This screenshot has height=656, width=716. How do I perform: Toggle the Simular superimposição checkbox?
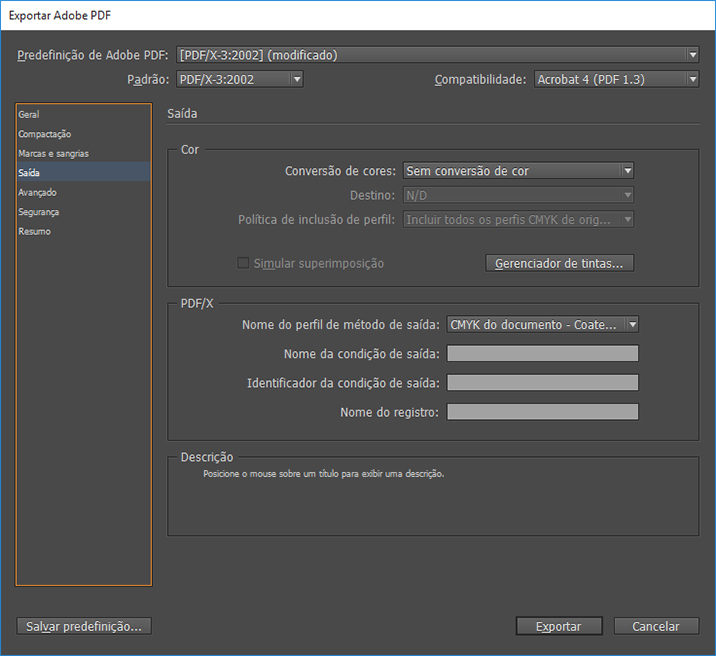pos(243,263)
